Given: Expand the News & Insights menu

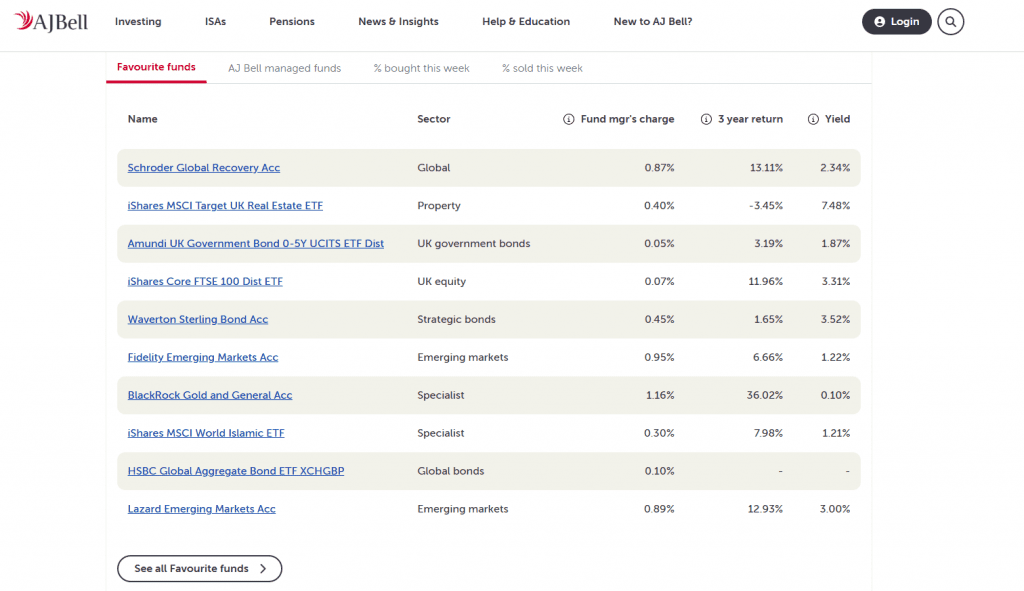Looking at the screenshot, I should click(x=398, y=22).
